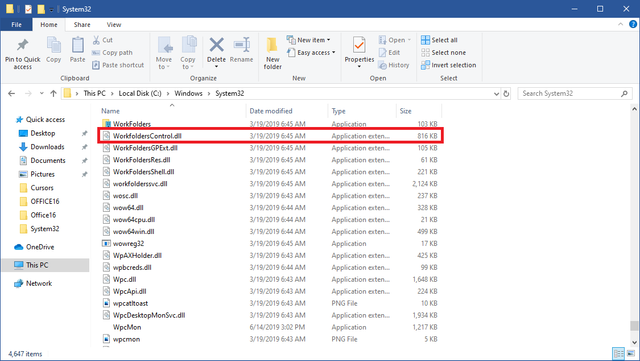Expand address bar history dropdown
The width and height of the screenshot is (640, 361).
pyautogui.click(x=496, y=94)
